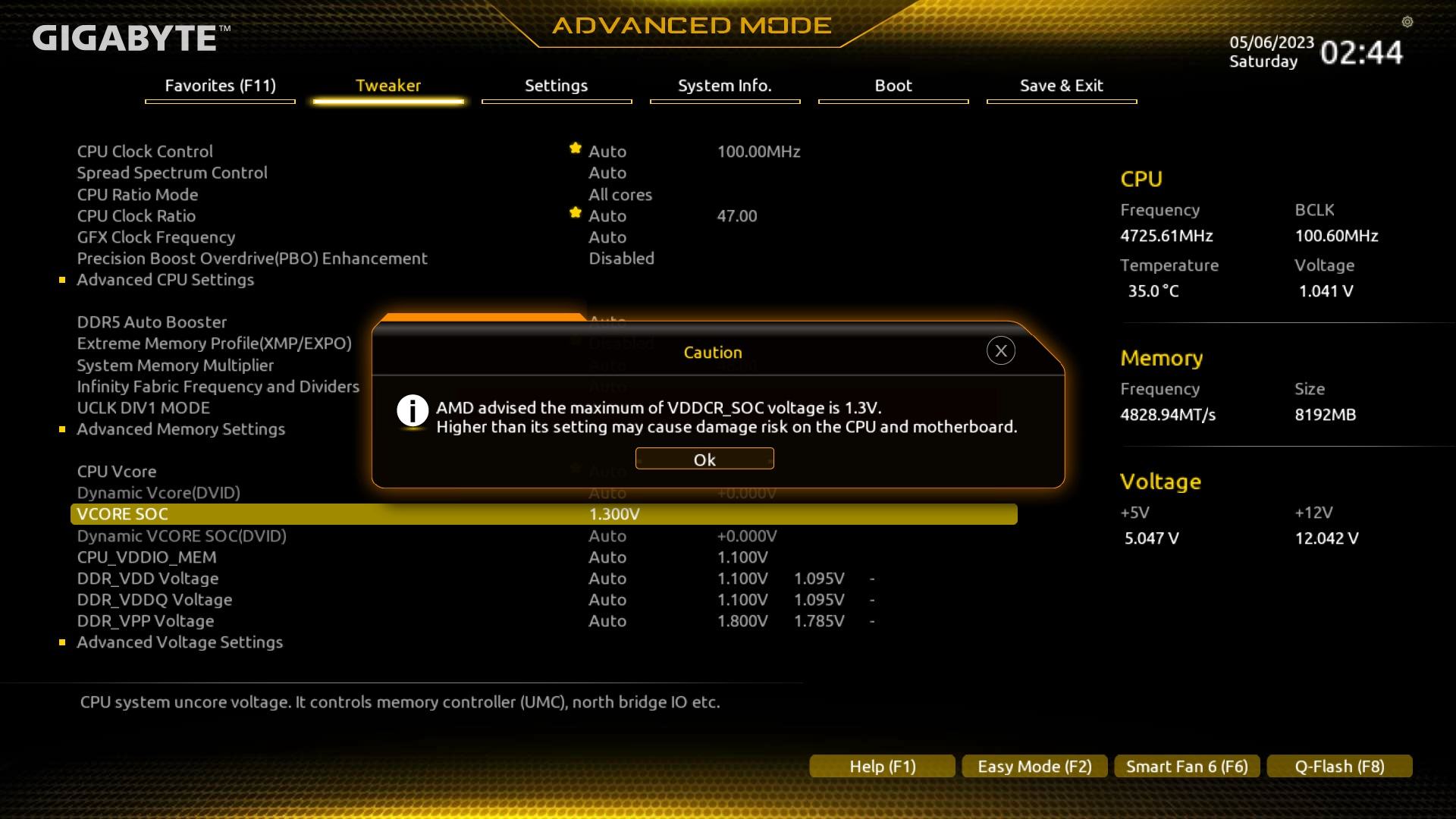Select DDR_VPP Voltage row

pyautogui.click(x=544, y=621)
